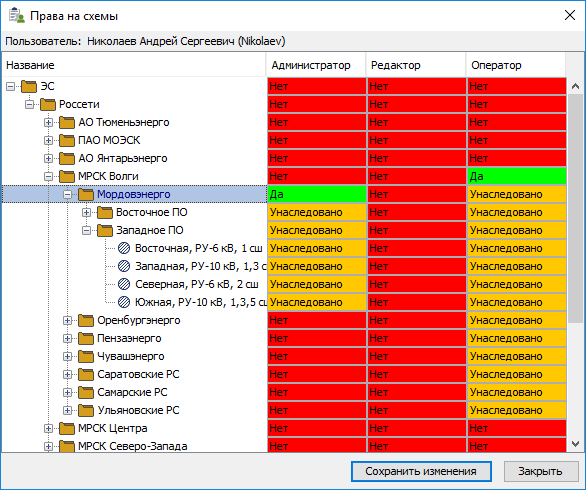Close the Права на схемы window
Screen dimensions: 586x490
[x=570, y=15]
